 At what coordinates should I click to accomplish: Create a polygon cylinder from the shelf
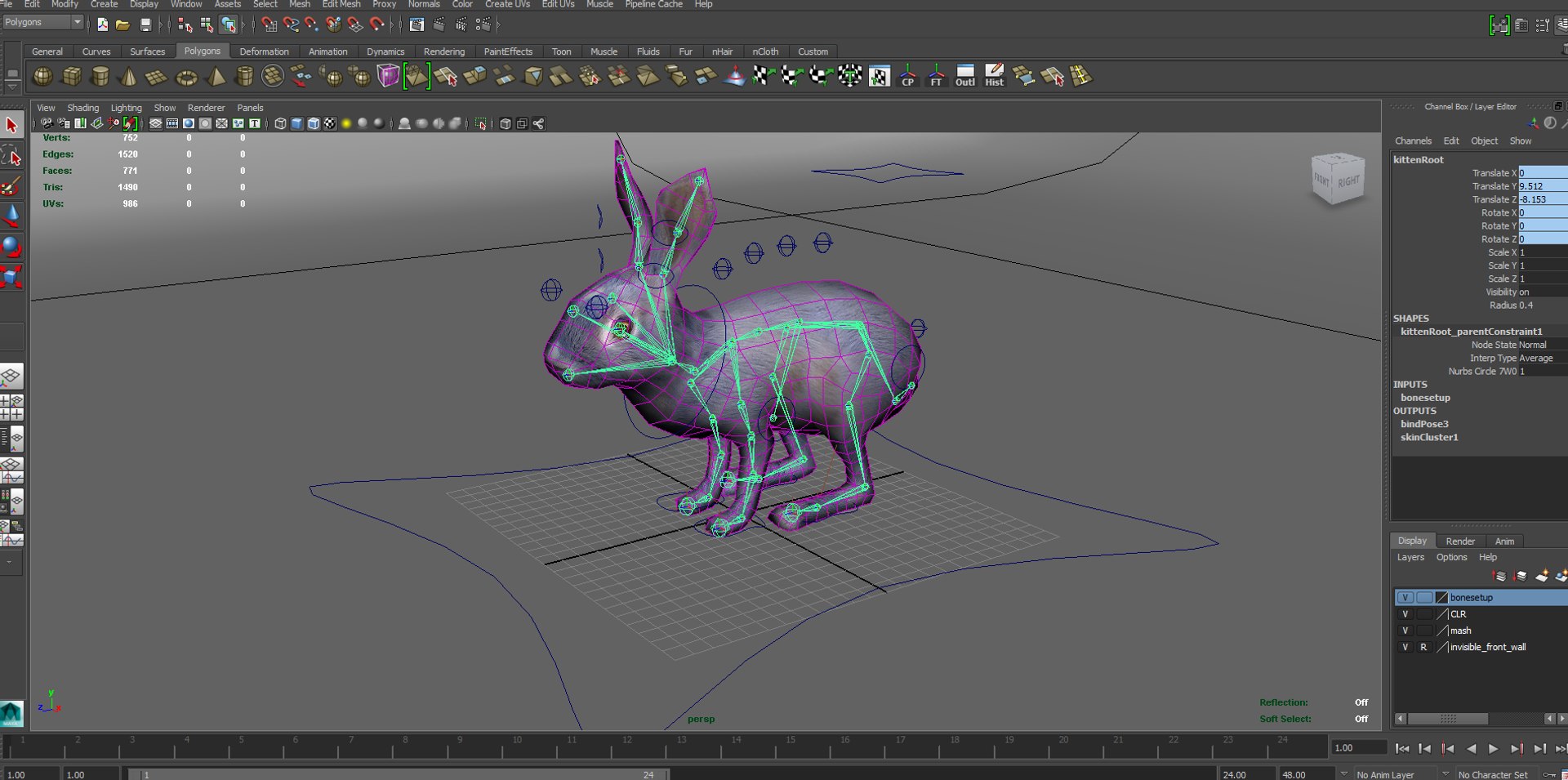pyautogui.click(x=100, y=77)
